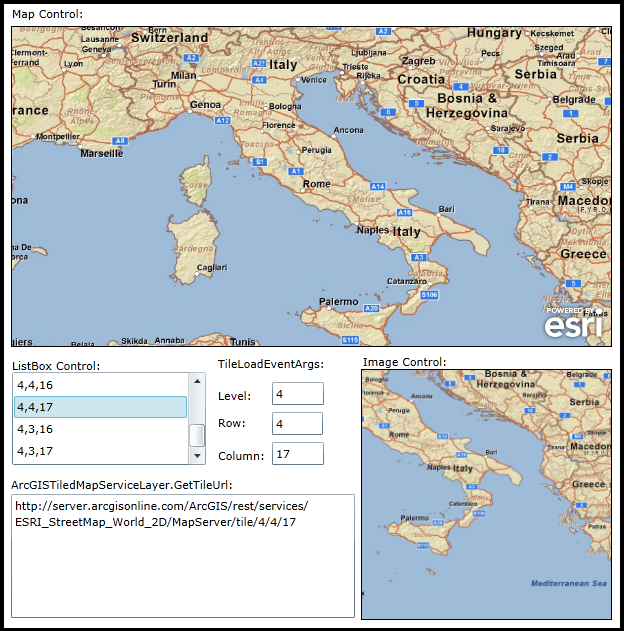Click the esri logo on the map
The image size is (624, 631).
coord(574,323)
